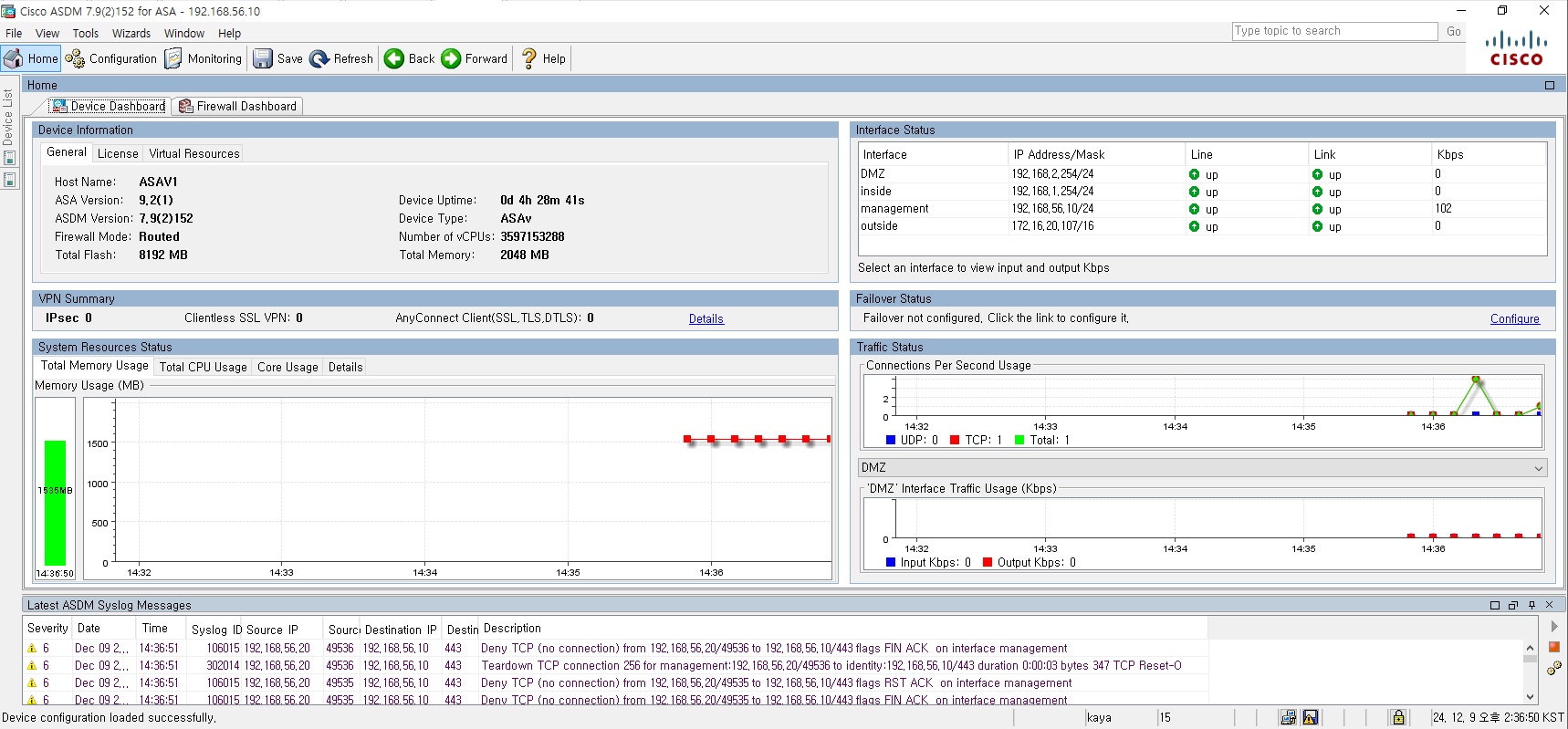Viewport: 1568px width, 729px height.
Task: Show Total CPU Usage tab
Action: 203,367
